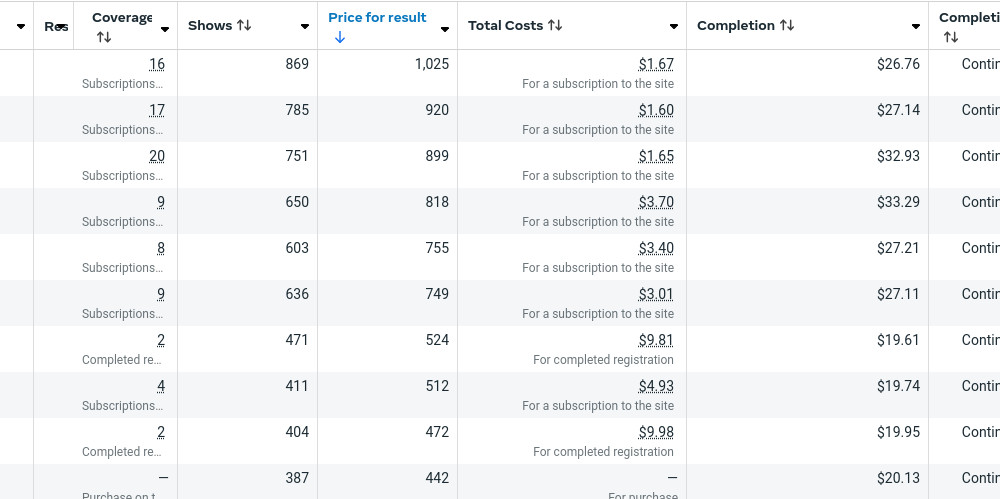1000x499 pixels.
Task: Click the underlined 16 result value
Action: tap(157, 64)
